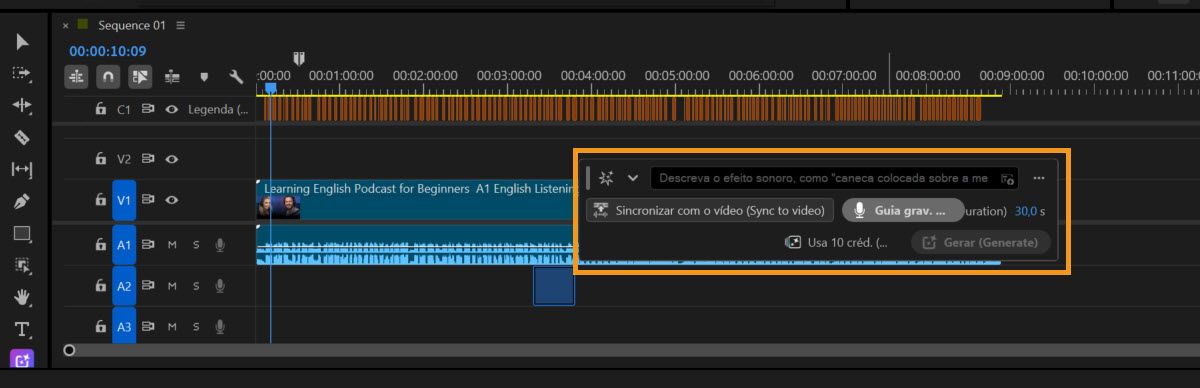Click the Add Edit icon beside markers
1200x388 pixels.
[172, 76]
